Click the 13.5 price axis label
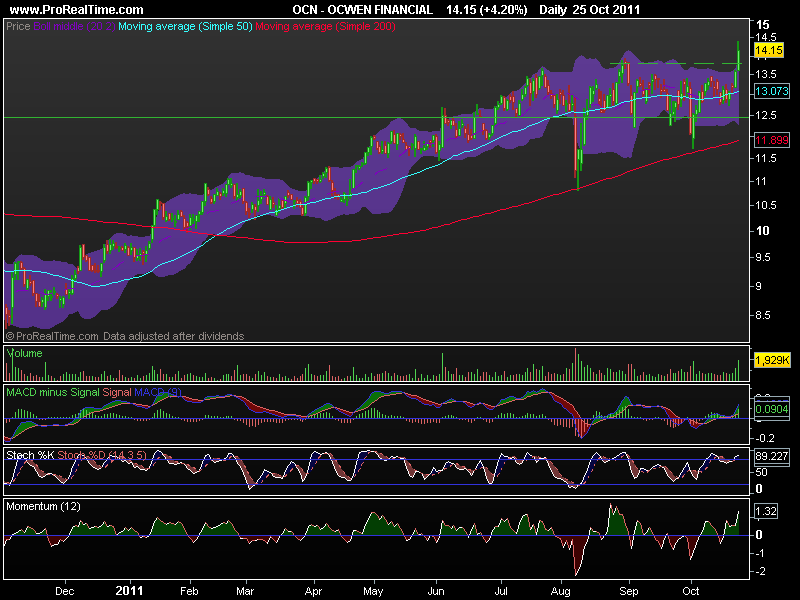 click(766, 74)
